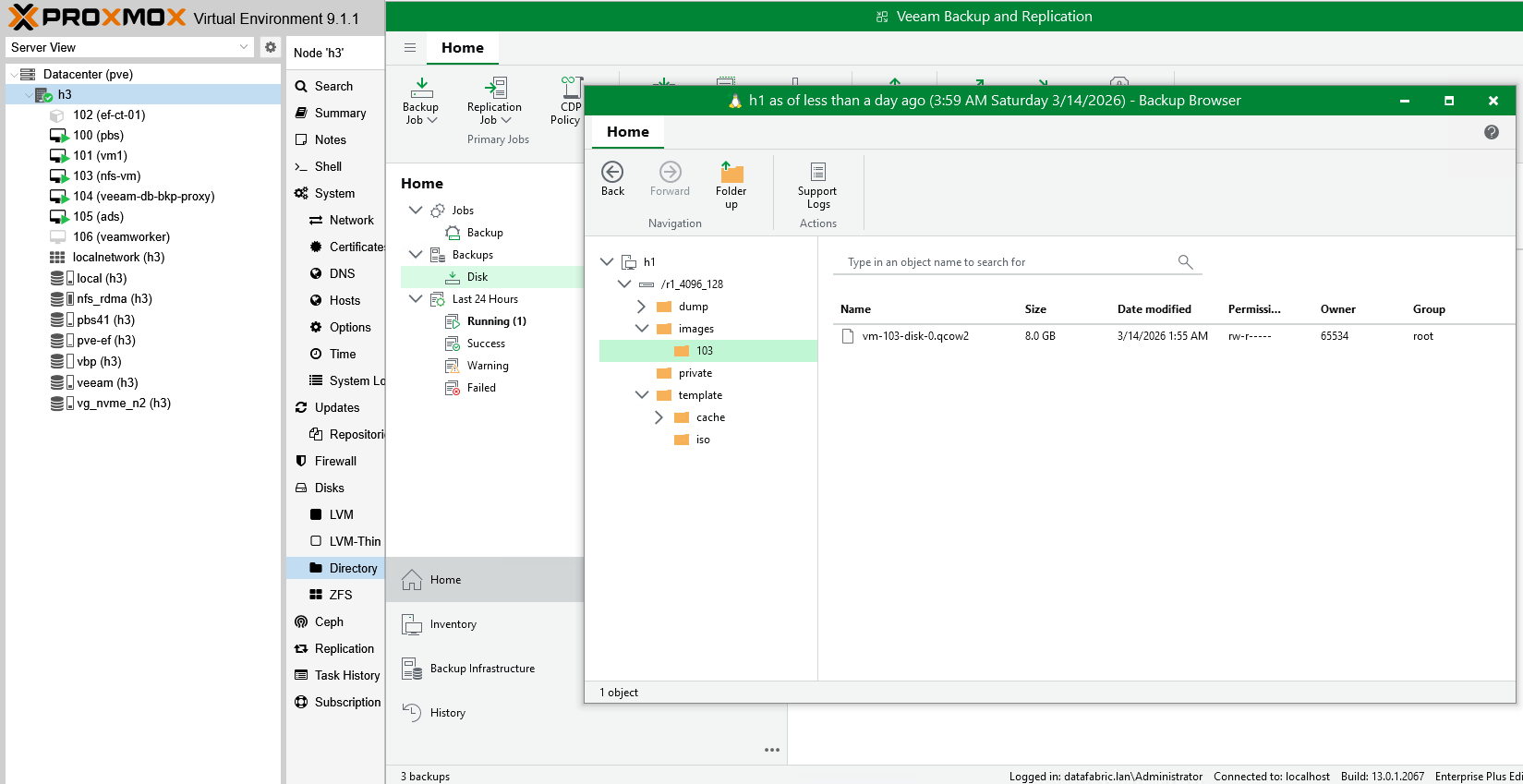Open the Proxmox Updates section
The height and width of the screenshot is (784, 1523).
coord(336,407)
